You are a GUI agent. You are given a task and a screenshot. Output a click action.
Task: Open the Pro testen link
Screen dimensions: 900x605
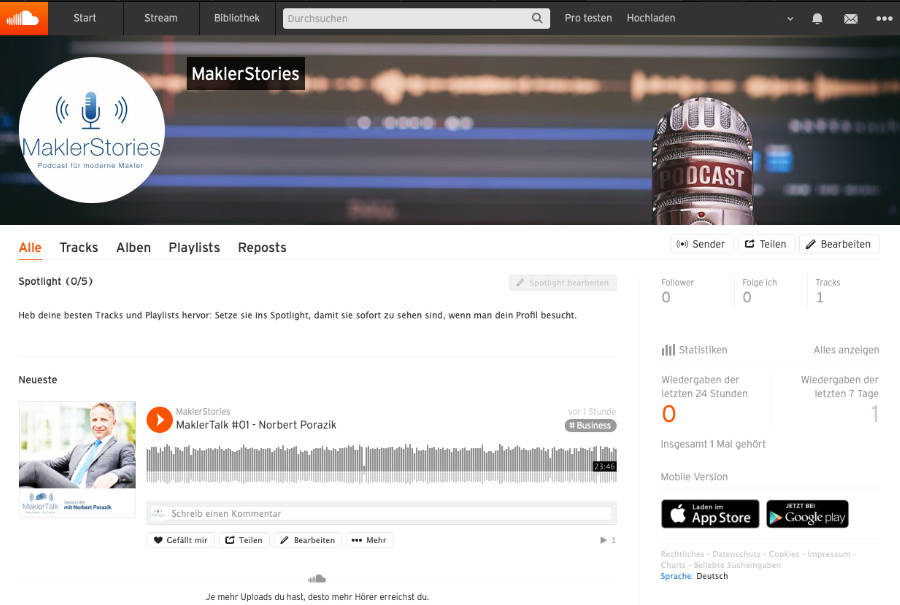coord(588,18)
